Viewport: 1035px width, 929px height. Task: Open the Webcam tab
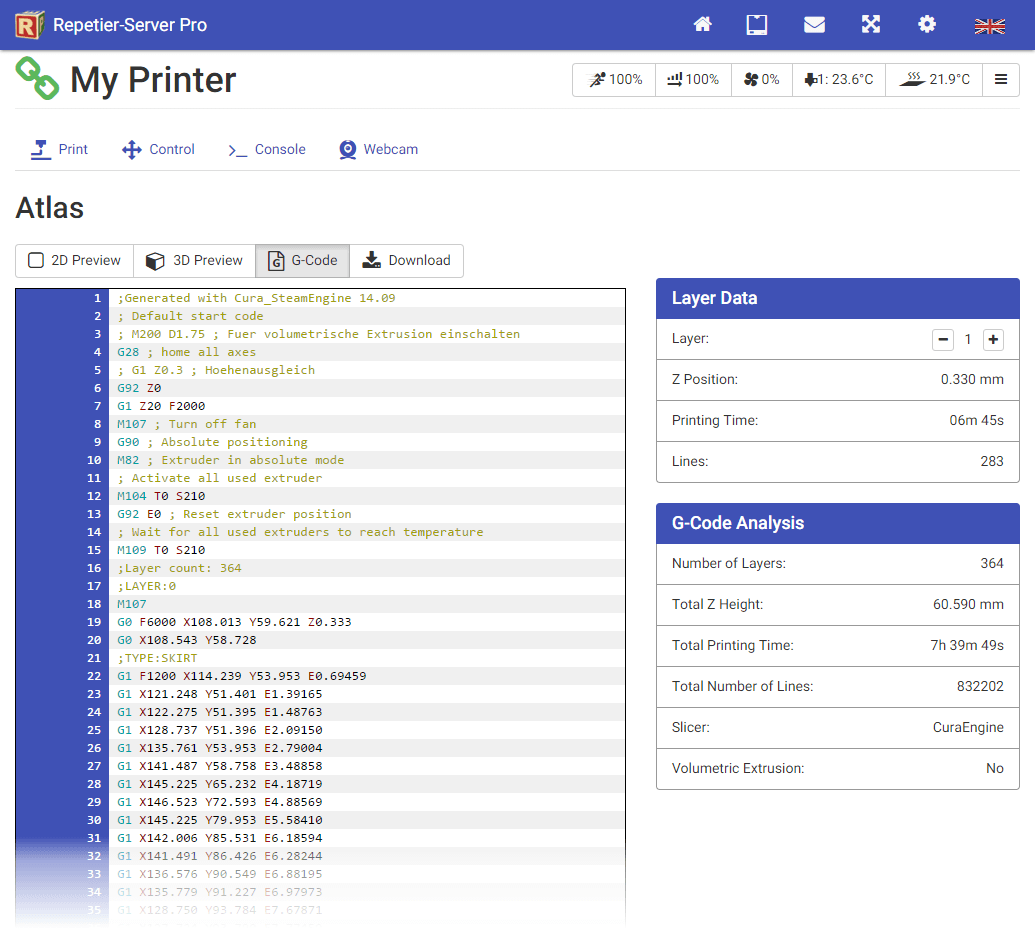378,149
